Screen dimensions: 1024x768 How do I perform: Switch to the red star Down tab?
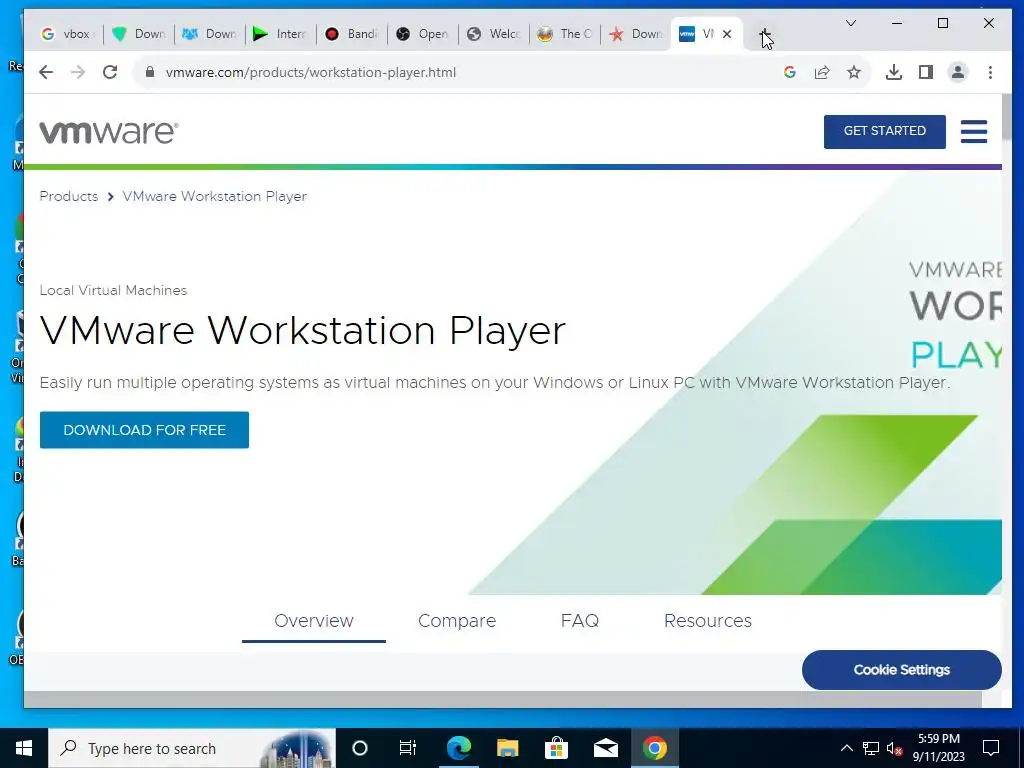(x=635, y=34)
